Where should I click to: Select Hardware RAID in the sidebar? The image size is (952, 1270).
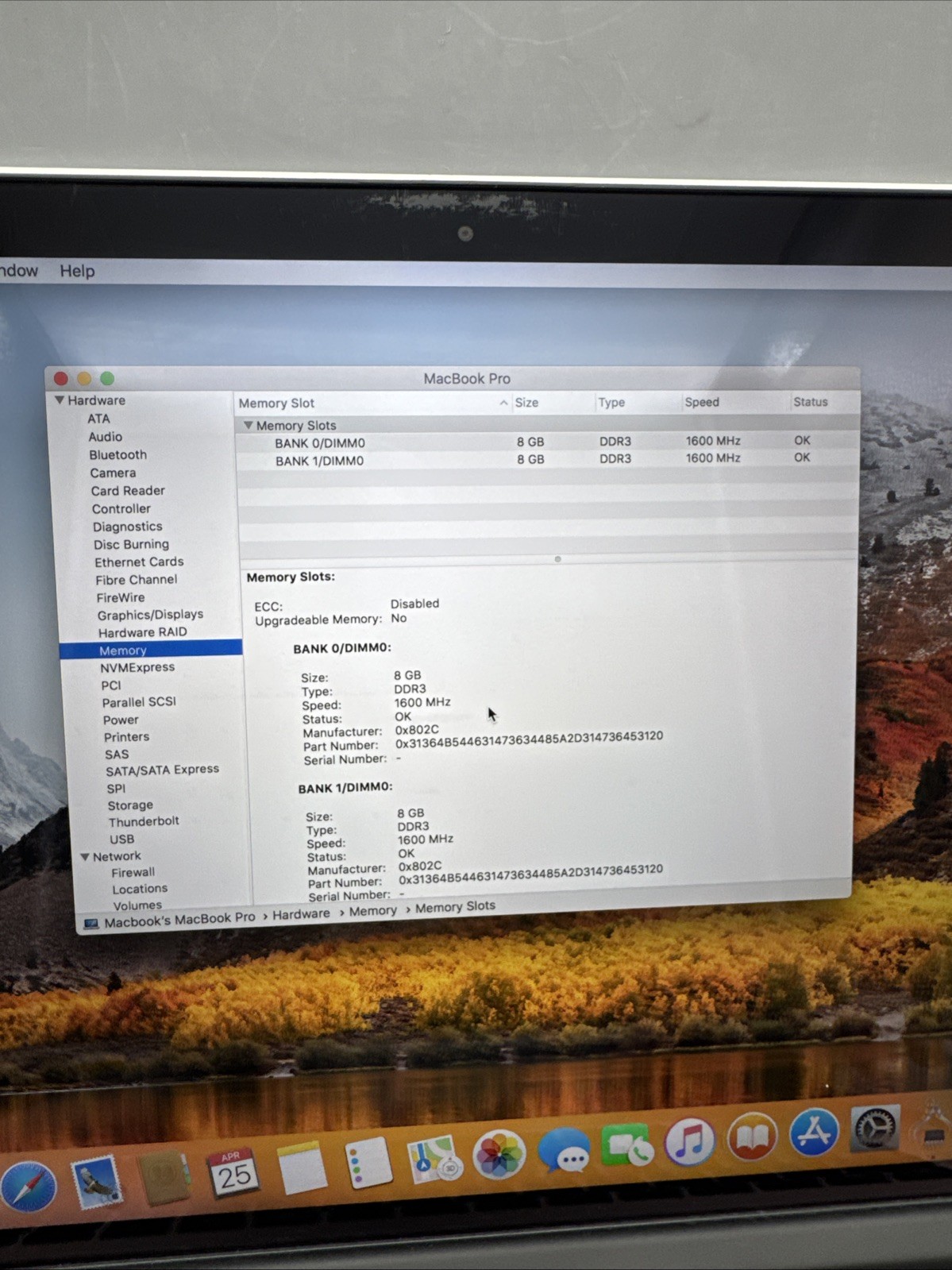click(142, 632)
